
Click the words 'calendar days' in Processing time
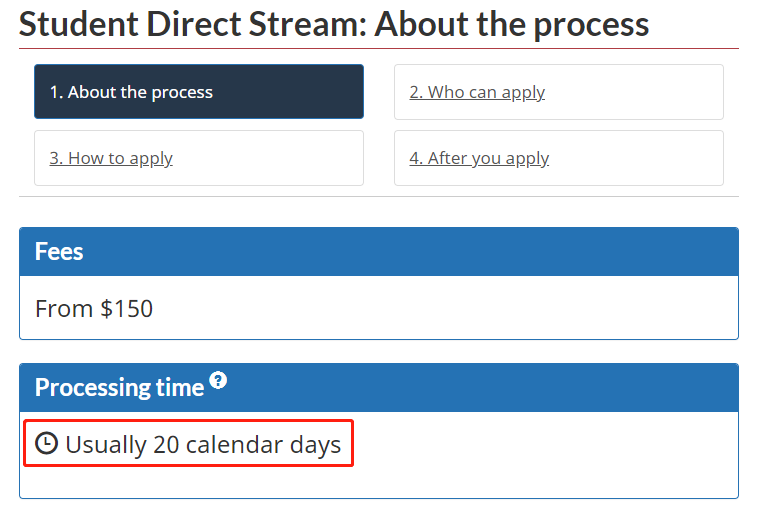click(264, 444)
